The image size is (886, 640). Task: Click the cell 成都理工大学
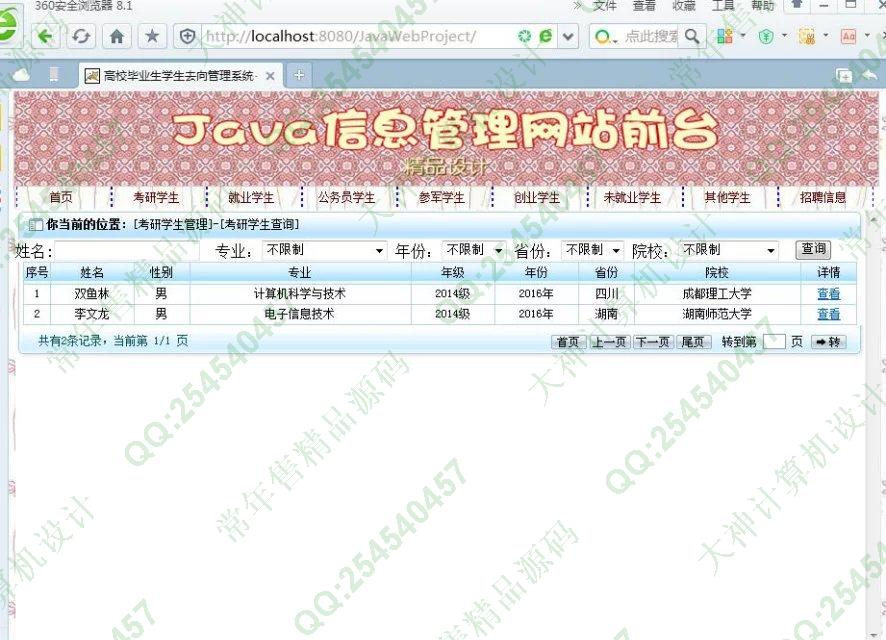pos(717,294)
